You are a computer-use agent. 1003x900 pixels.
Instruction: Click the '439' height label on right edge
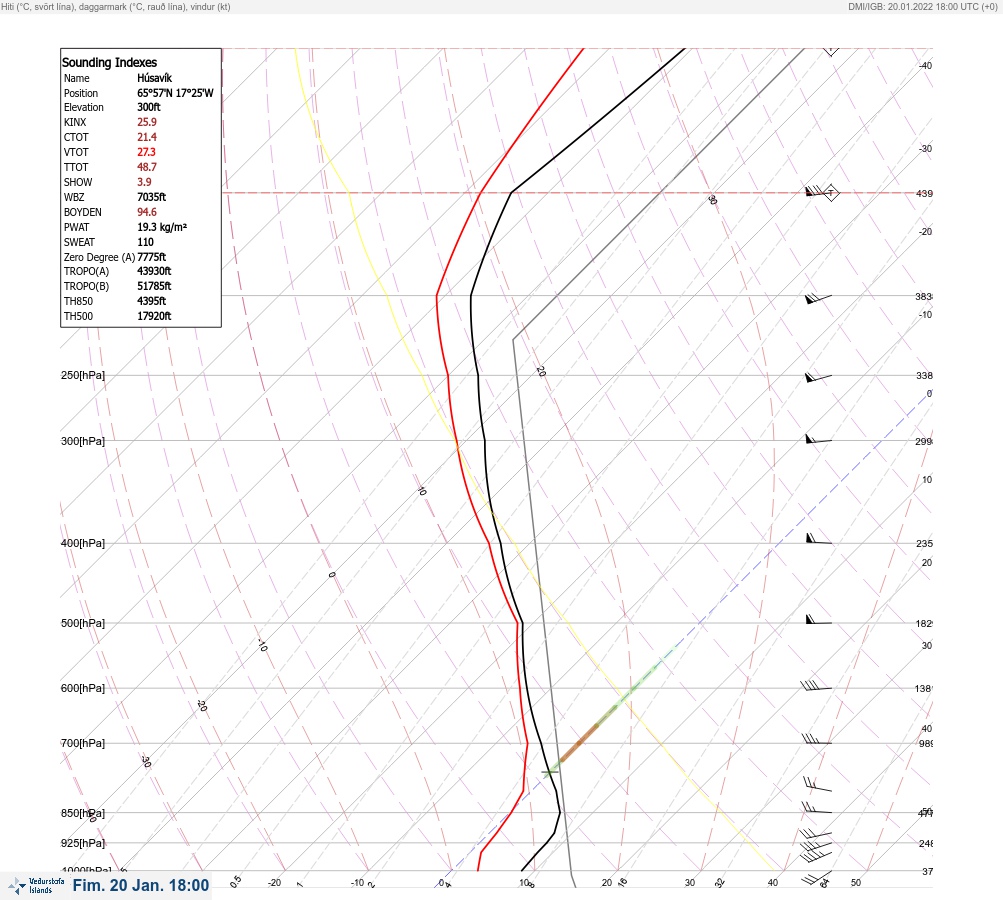[924, 193]
